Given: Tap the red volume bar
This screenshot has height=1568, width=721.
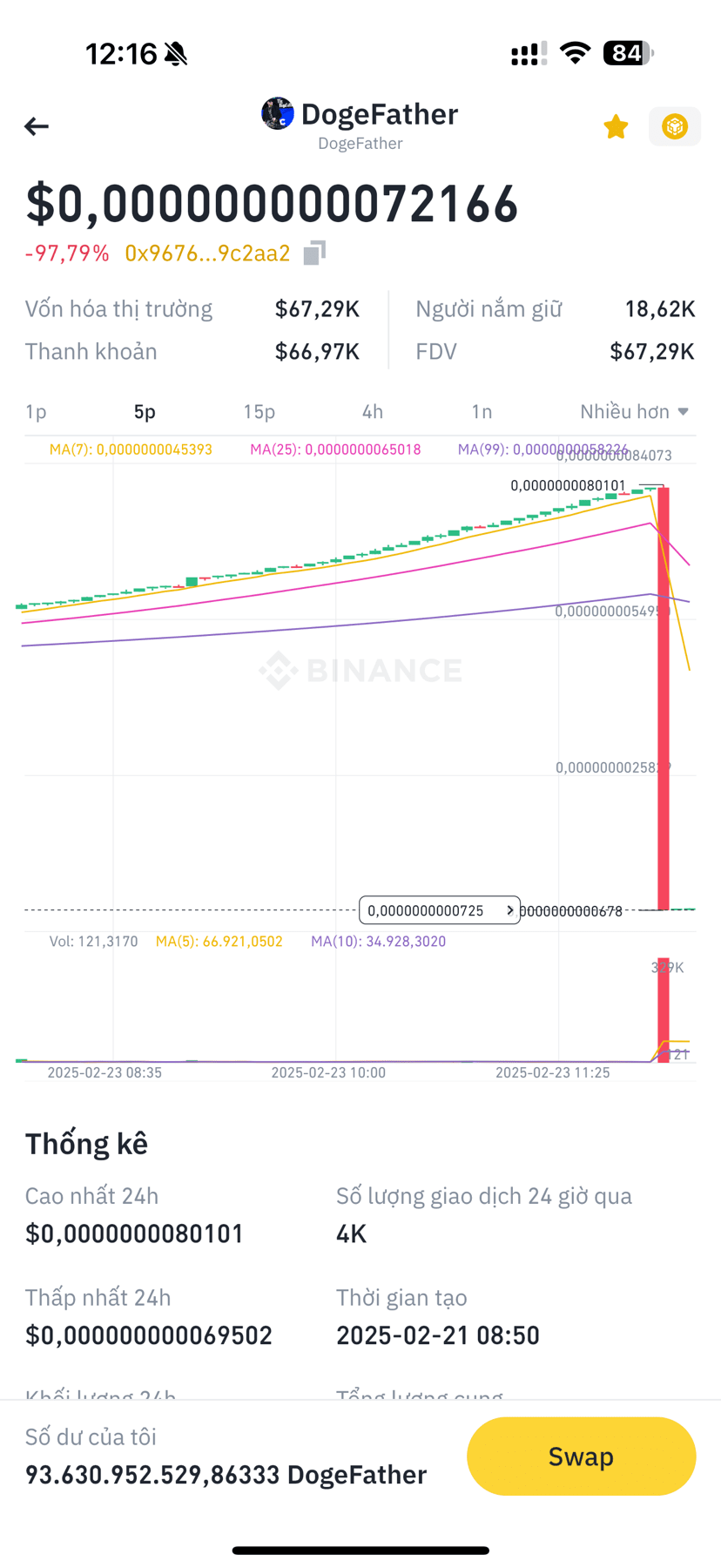Looking at the screenshot, I should (x=664, y=1010).
